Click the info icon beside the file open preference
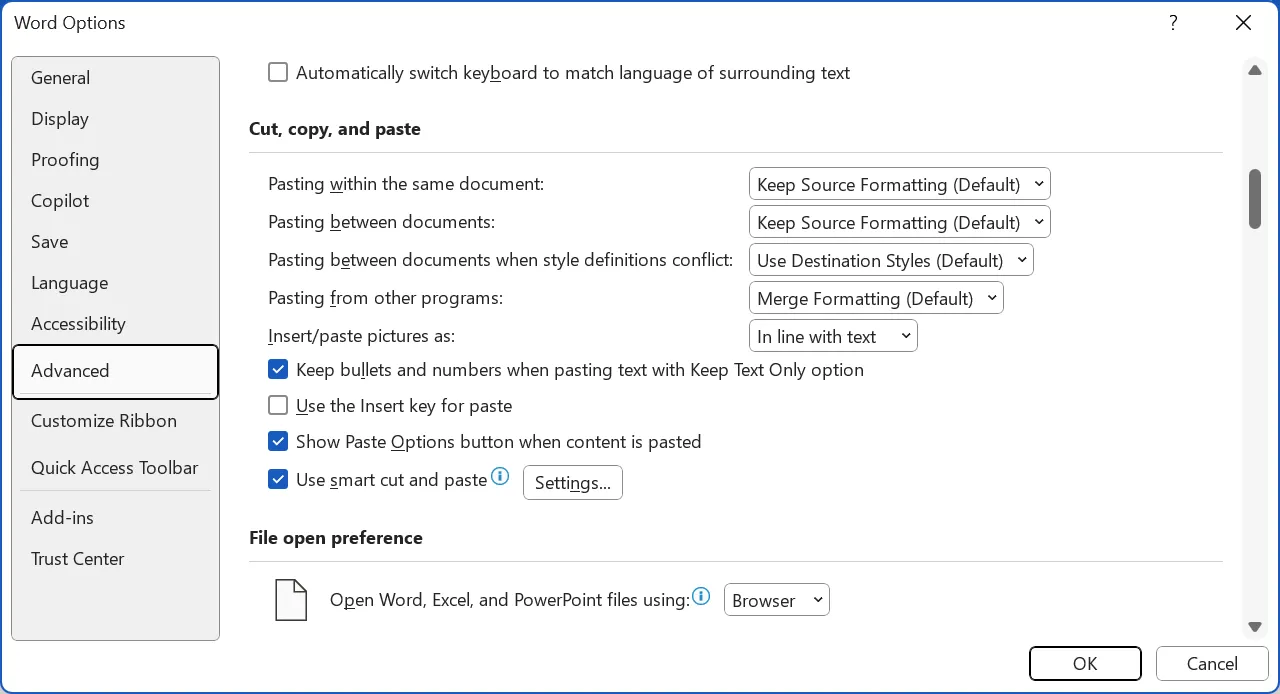 pyautogui.click(x=701, y=596)
